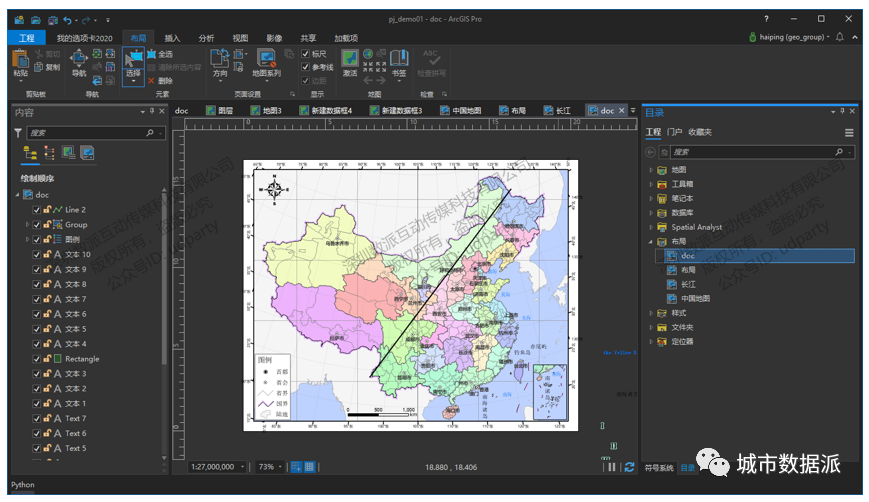869x502 pixels.
Task: Expand the Group element in Contents
Action: coord(27,225)
